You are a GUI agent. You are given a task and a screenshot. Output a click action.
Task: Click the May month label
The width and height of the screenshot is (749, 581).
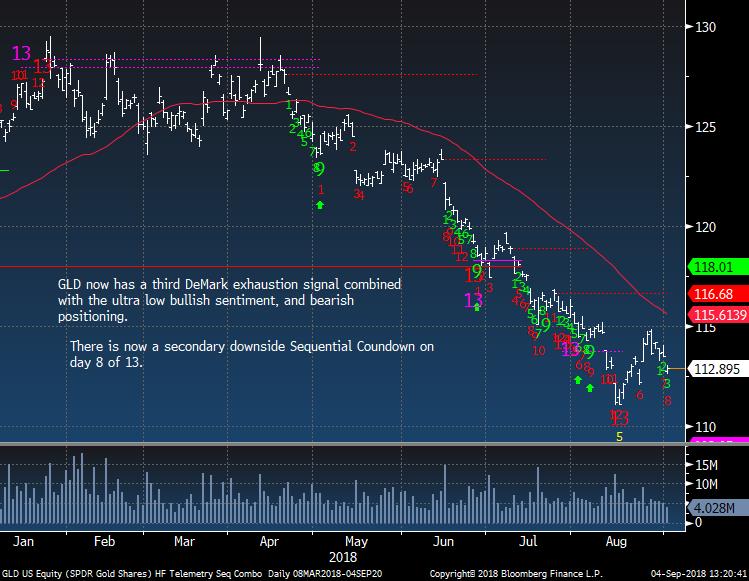356,542
